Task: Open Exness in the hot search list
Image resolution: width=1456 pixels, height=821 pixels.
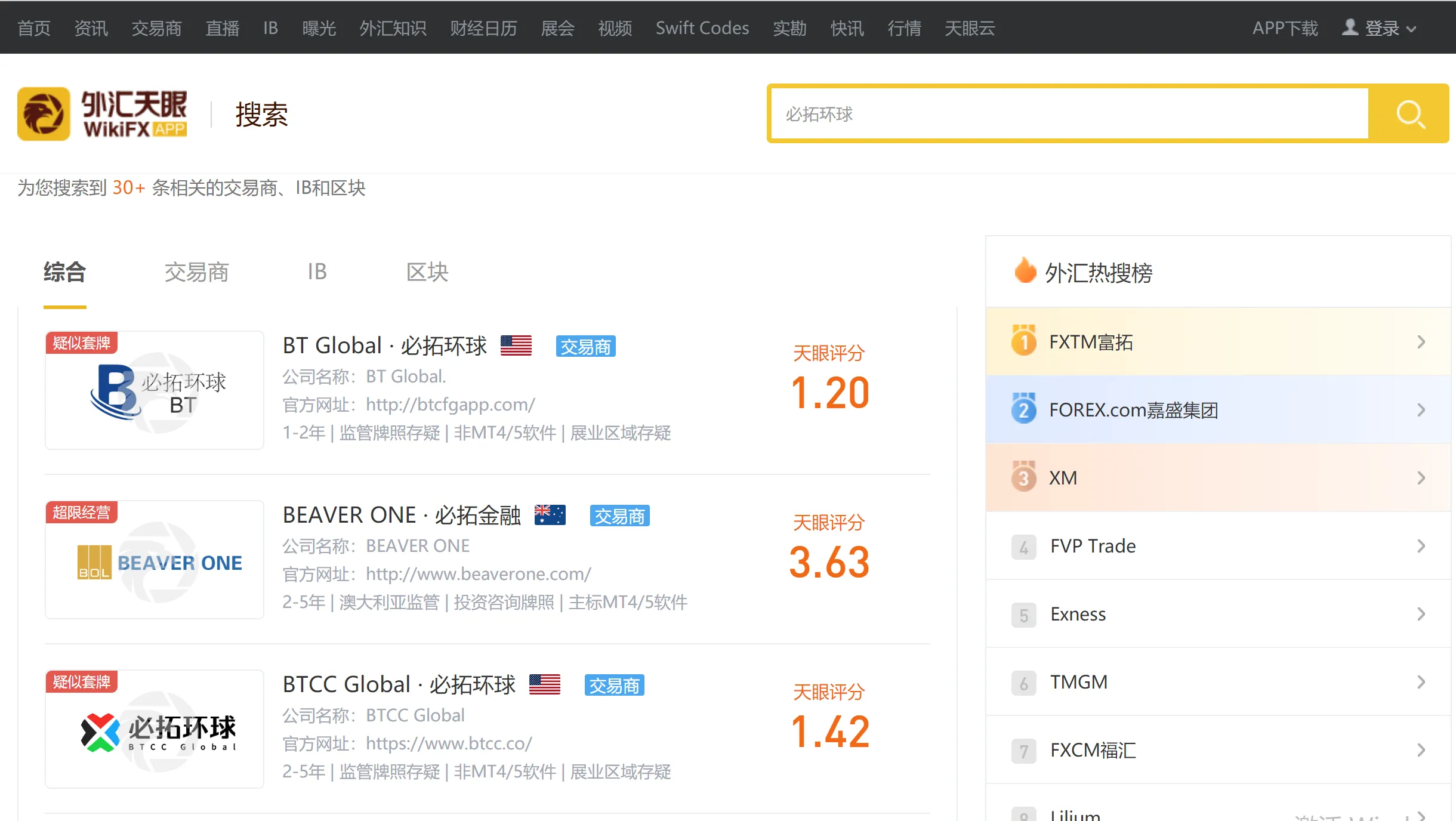Action: (x=1078, y=614)
